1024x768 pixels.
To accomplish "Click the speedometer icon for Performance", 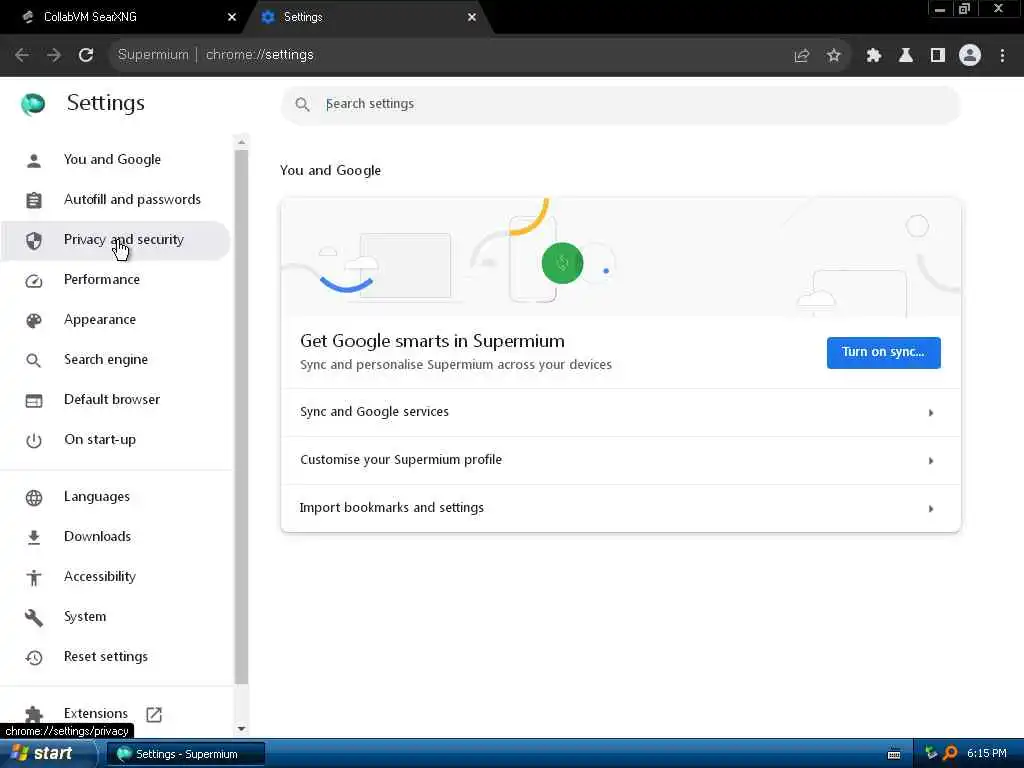I will (x=34, y=280).
